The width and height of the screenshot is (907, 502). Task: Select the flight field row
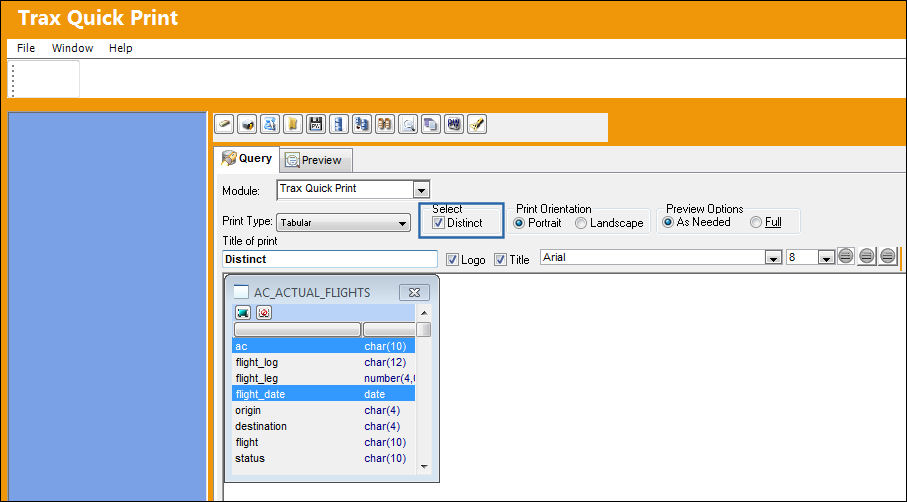click(323, 442)
